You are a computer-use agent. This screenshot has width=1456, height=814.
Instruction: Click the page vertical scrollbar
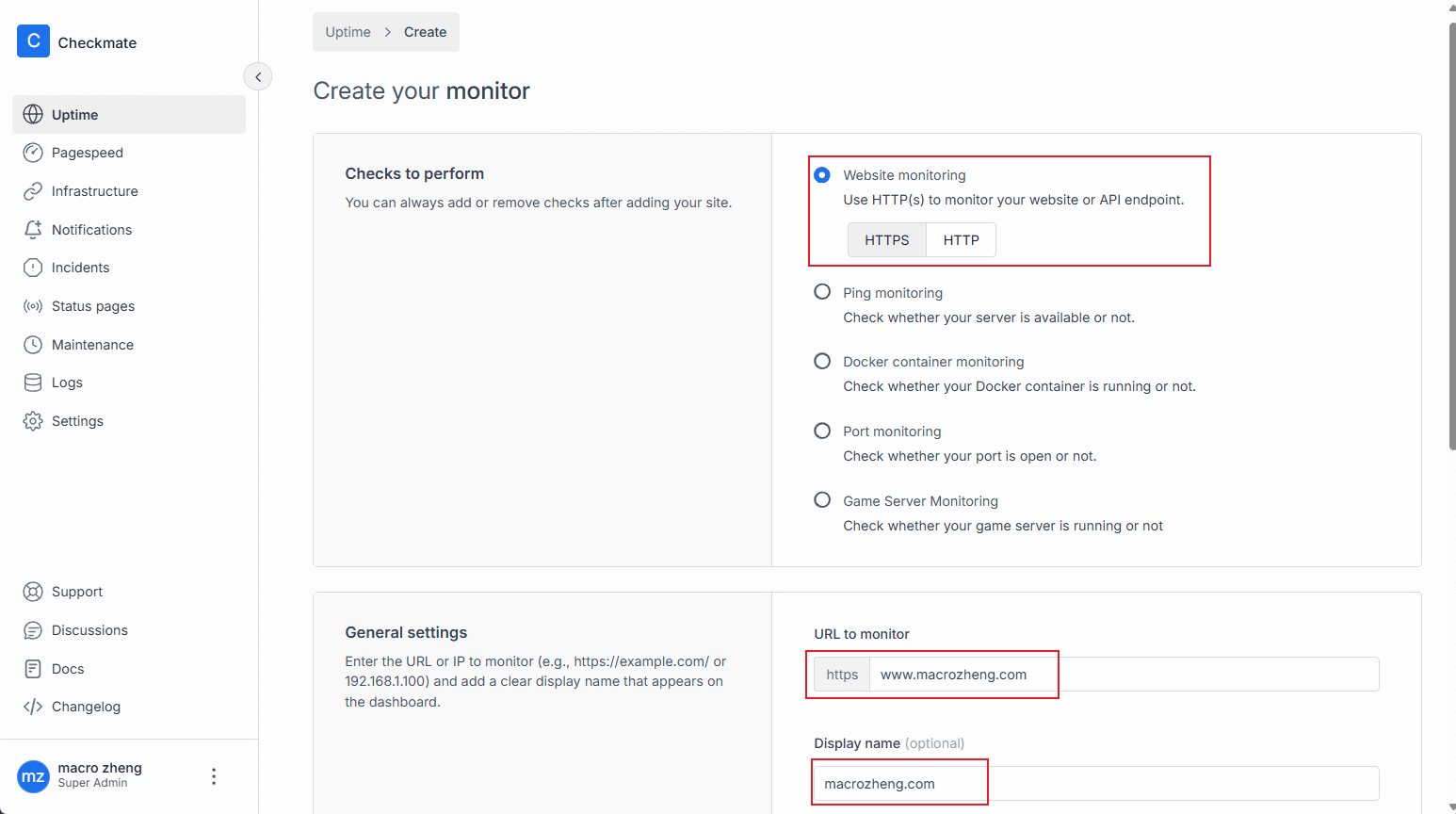[x=1451, y=236]
